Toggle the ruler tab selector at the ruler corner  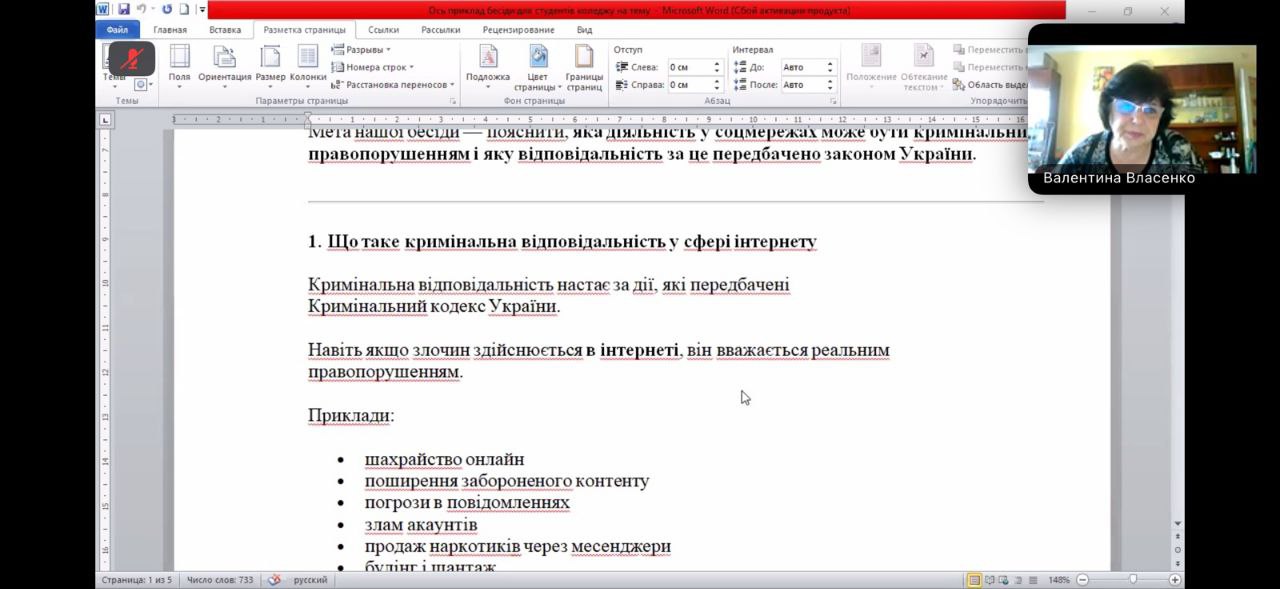coord(105,120)
